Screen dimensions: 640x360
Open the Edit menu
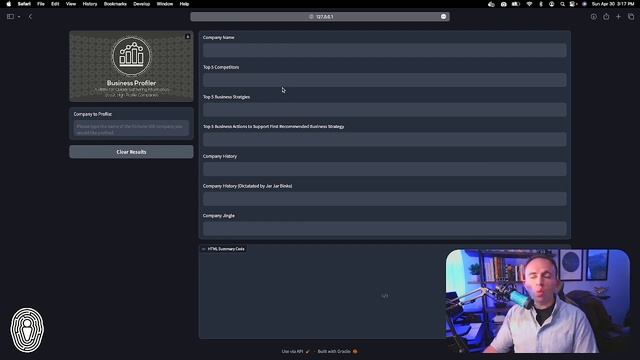(x=55, y=4)
